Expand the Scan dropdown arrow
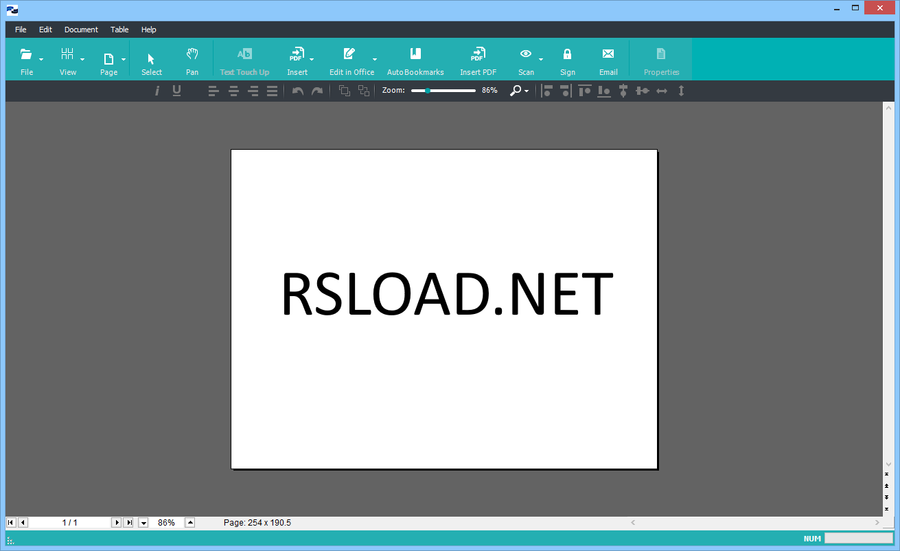 coord(541,59)
